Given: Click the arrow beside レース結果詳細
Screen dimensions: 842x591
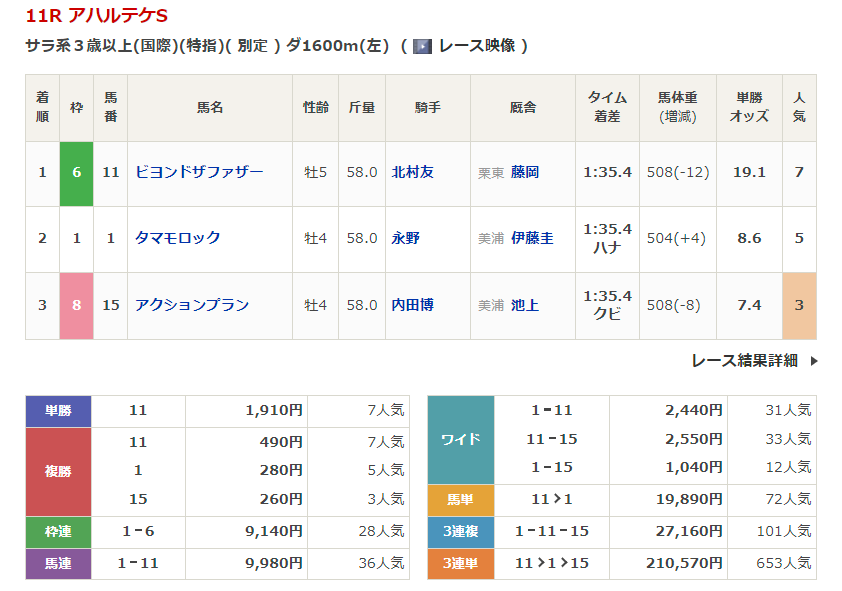Looking at the screenshot, I should (x=813, y=361).
